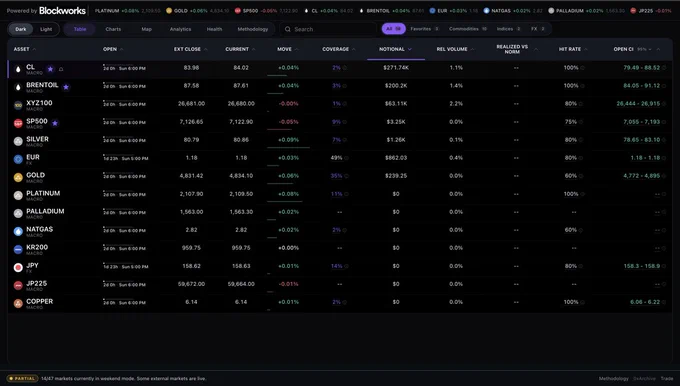Viewport: 680px width, 386px height.
Task: Click the XYZ100 asset logo icon
Action: (18, 105)
